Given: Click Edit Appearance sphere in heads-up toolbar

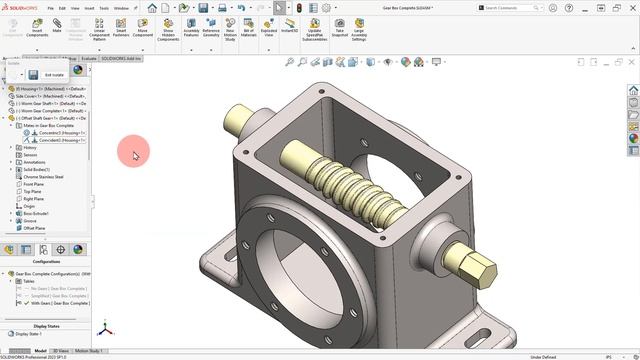Looking at the screenshot, I should pyautogui.click(x=405, y=62).
